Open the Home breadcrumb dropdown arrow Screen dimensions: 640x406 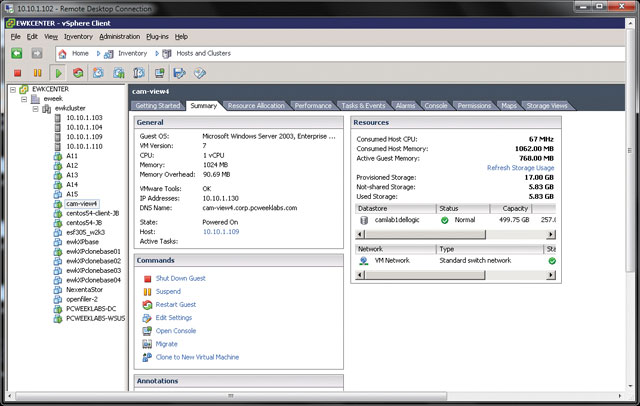98,53
